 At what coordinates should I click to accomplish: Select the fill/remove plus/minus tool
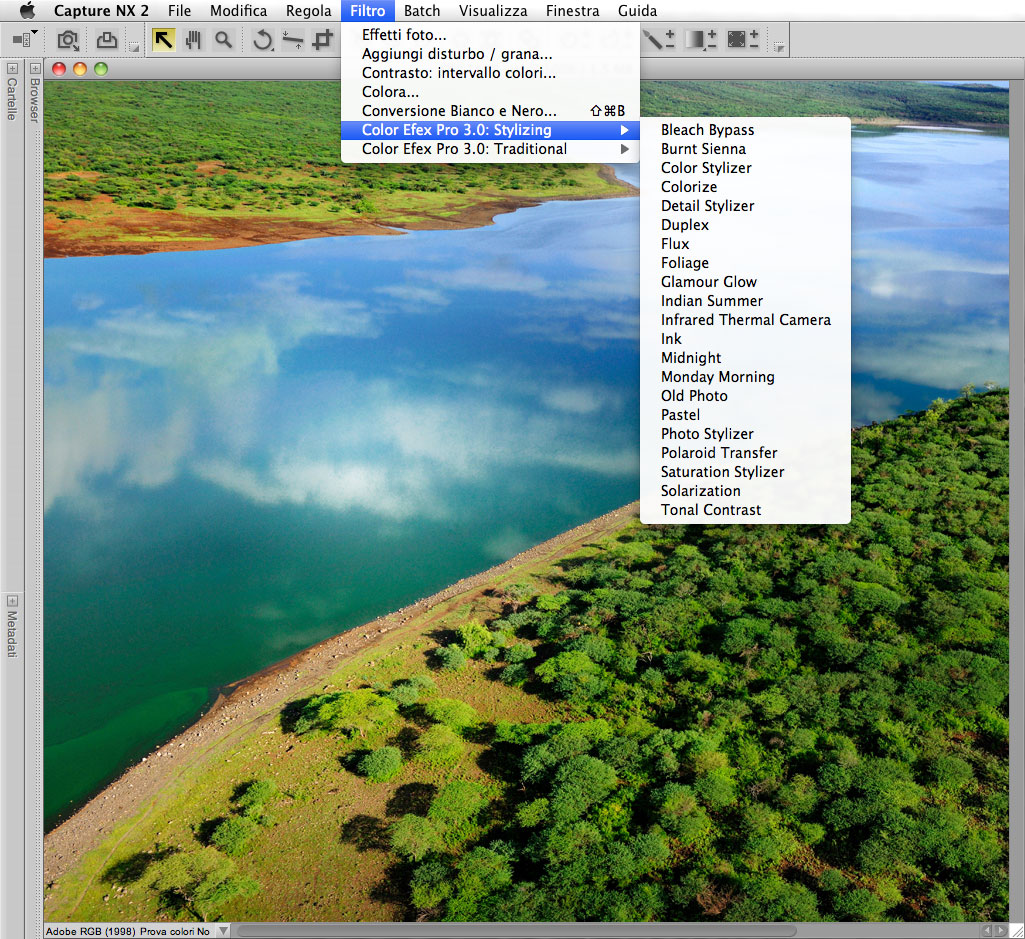[743, 40]
